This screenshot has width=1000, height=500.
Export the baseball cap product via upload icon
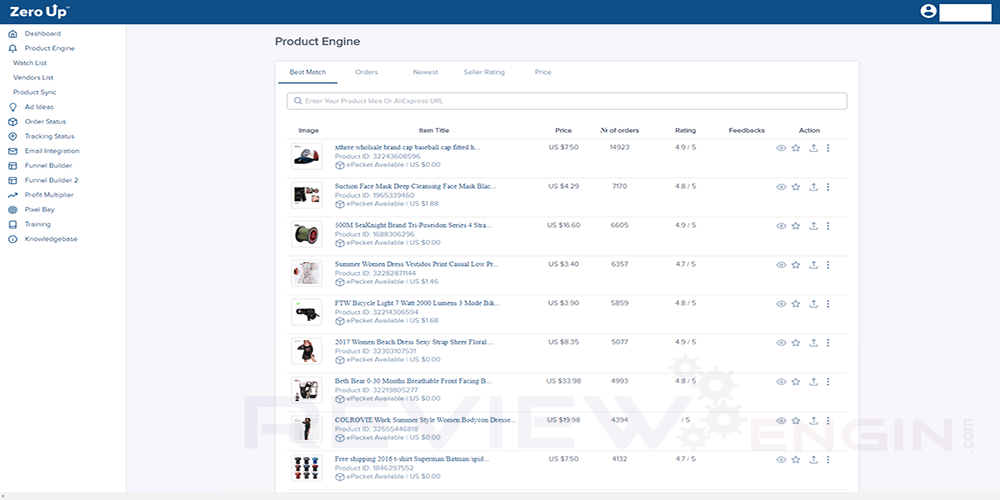pos(813,148)
